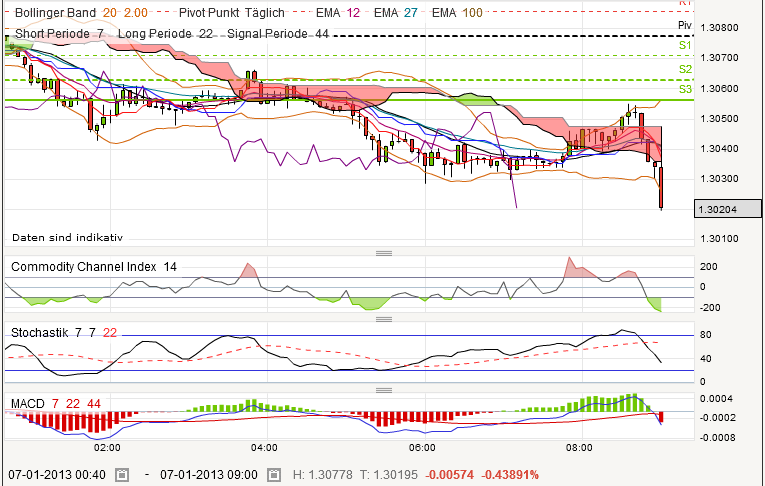Screen dimensions: 765x486
Task: Select the Commodity Channel Index 14 label
Action: coord(94,267)
